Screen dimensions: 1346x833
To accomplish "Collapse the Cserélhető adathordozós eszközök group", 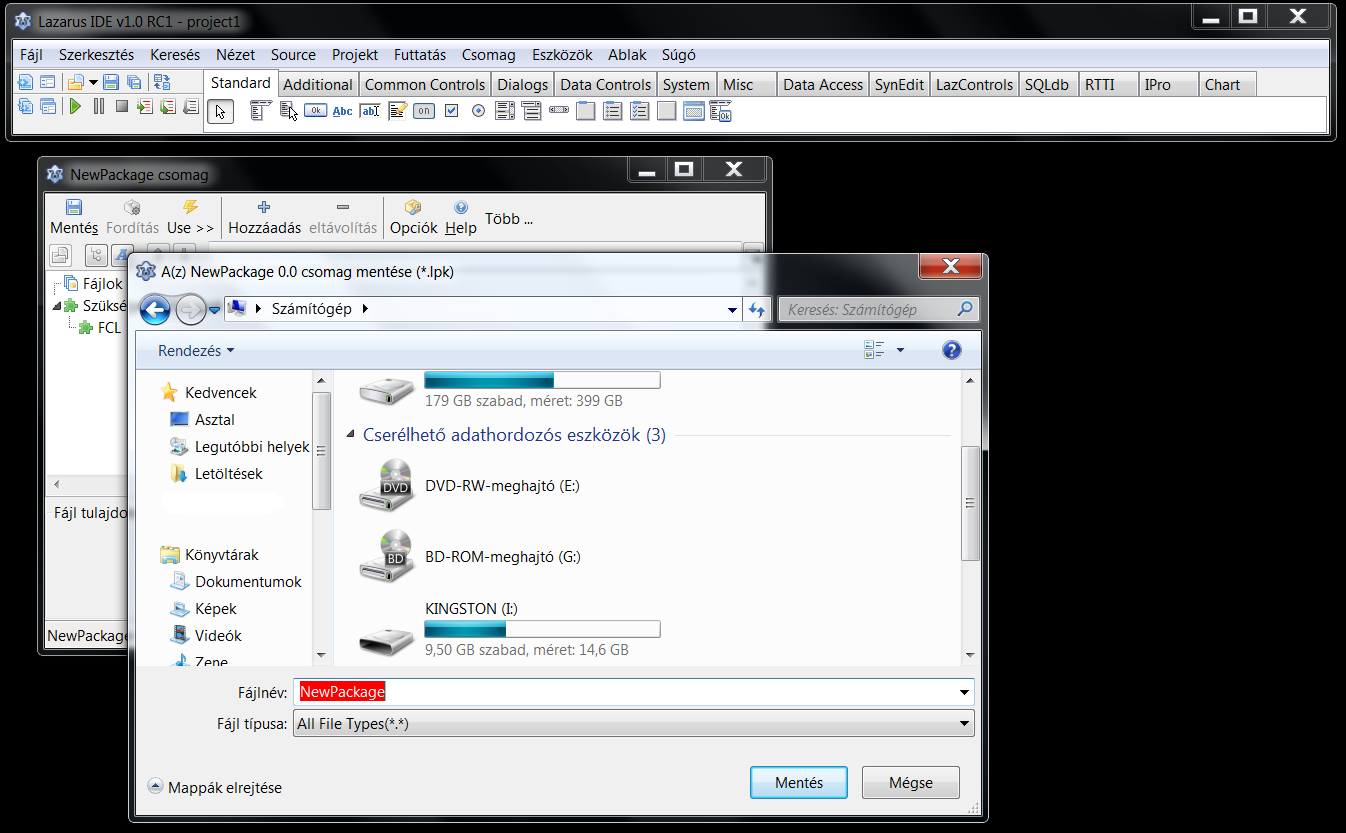I will coord(351,435).
